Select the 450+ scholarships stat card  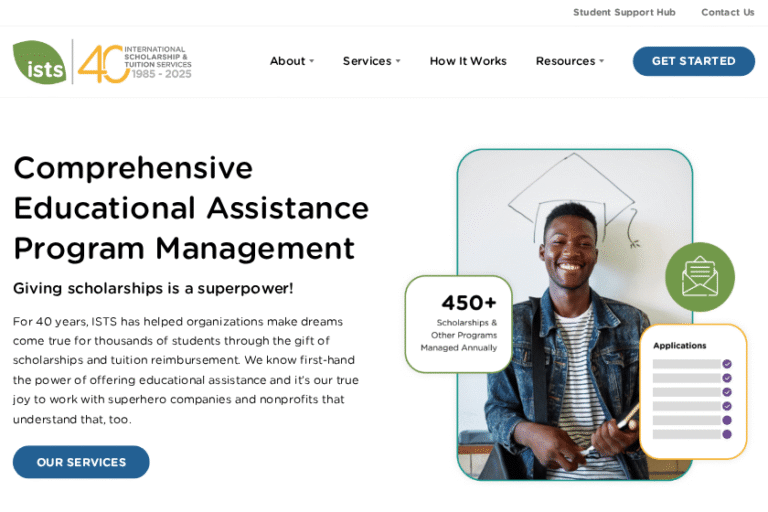(458, 323)
